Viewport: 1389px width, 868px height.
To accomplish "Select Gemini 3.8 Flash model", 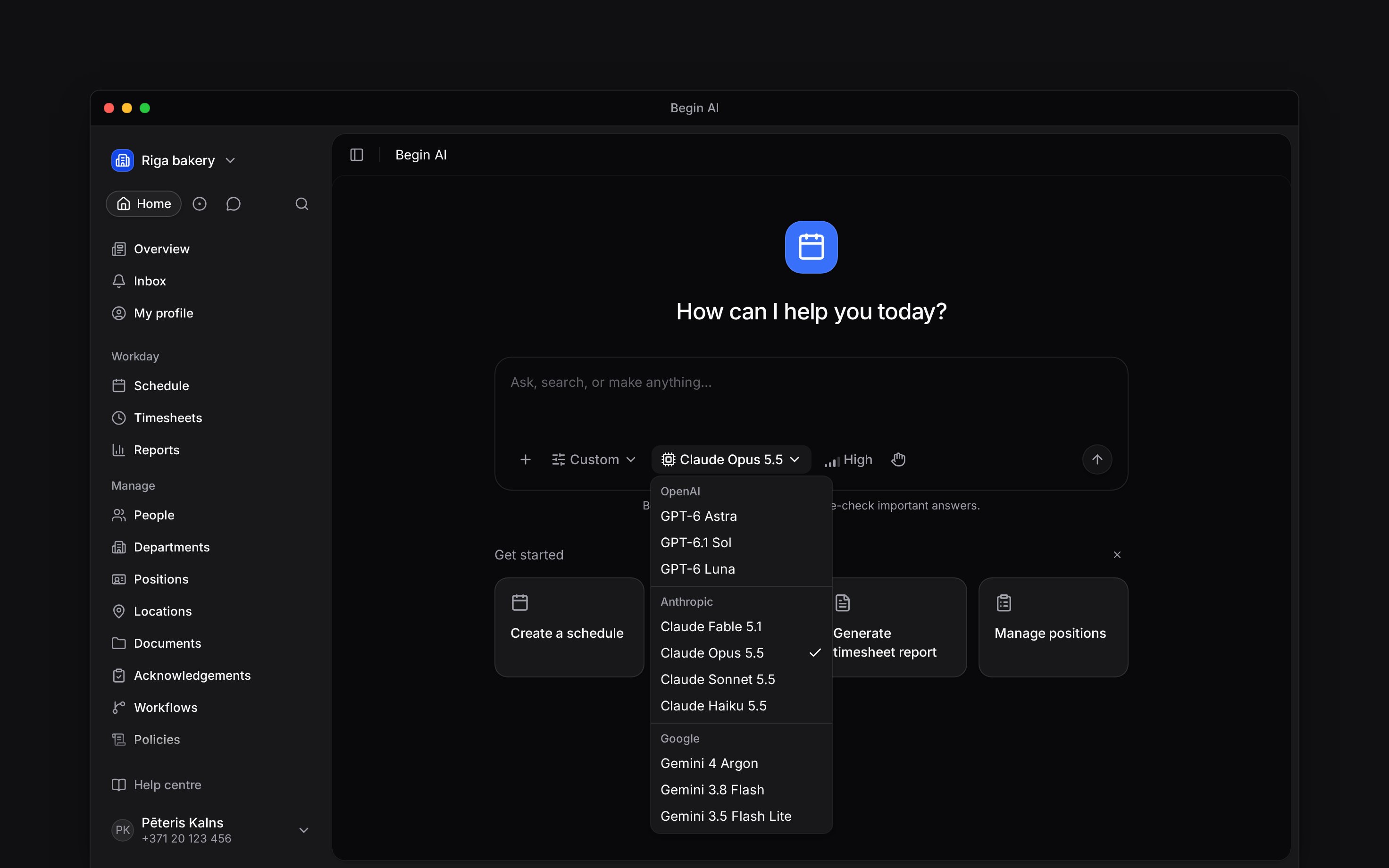I will click(741, 790).
